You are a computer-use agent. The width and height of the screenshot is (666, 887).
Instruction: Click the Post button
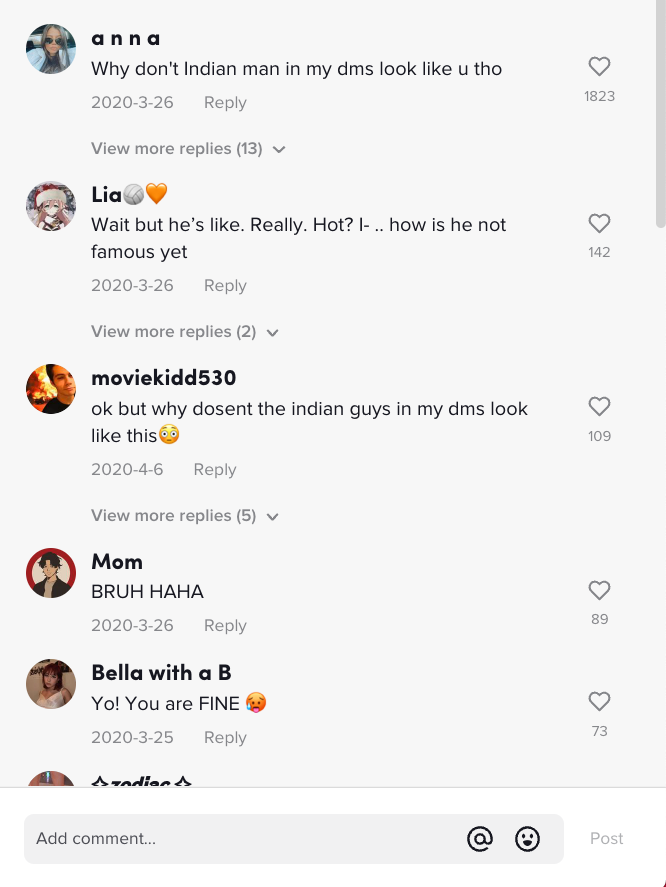(x=607, y=838)
